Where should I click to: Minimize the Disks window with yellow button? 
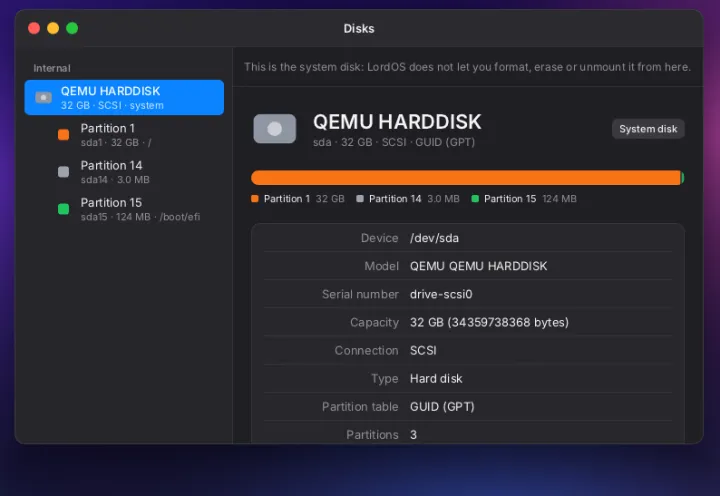coord(53,28)
